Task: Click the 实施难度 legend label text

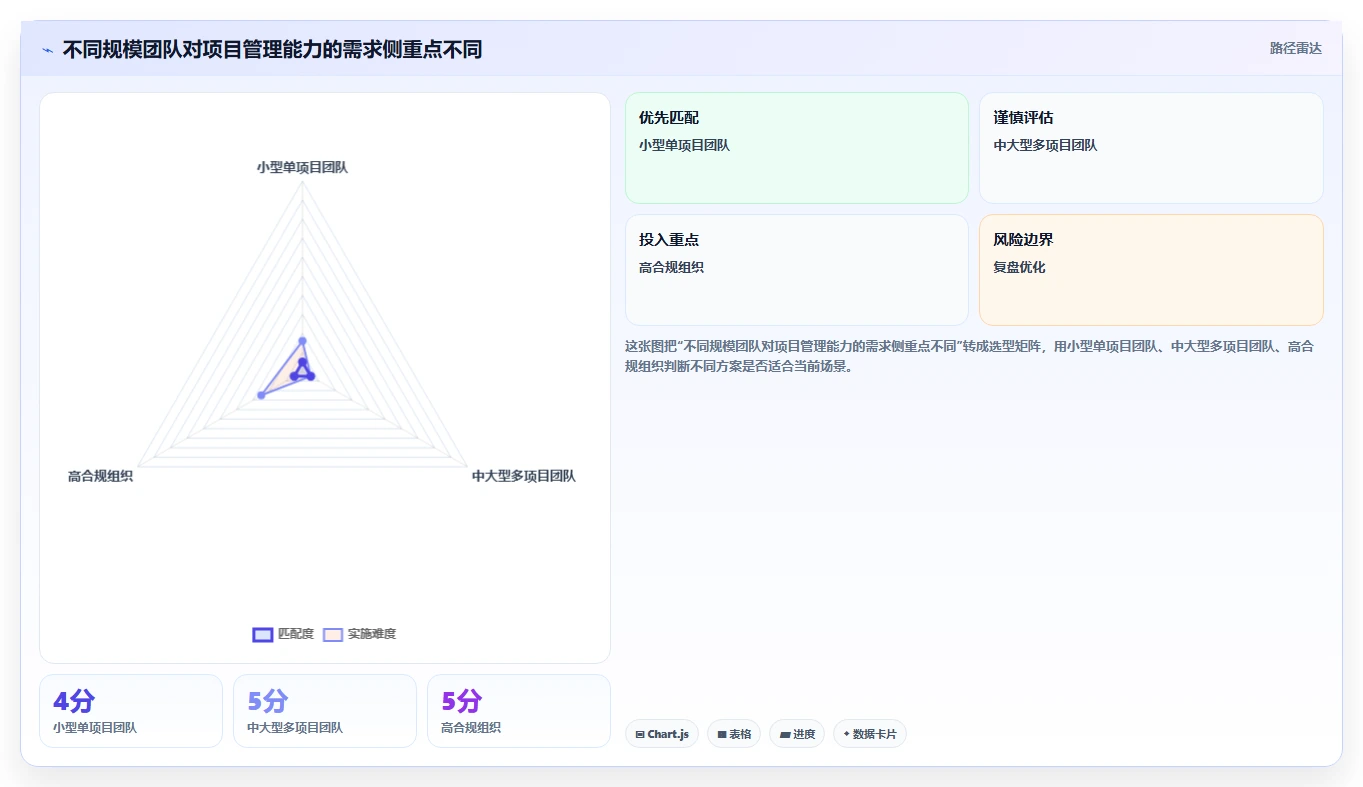Action: pyautogui.click(x=372, y=634)
